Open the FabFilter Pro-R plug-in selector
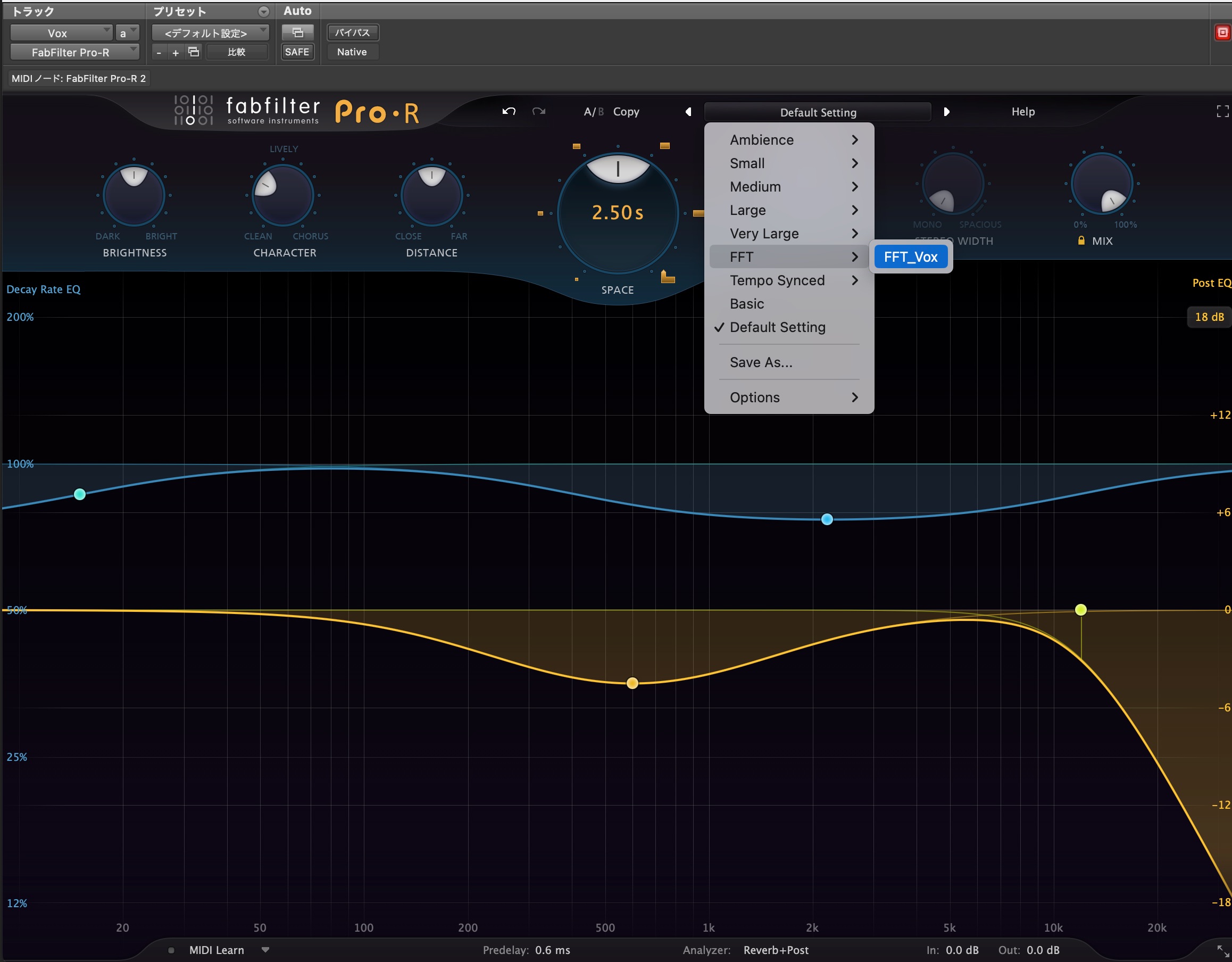 click(74, 52)
